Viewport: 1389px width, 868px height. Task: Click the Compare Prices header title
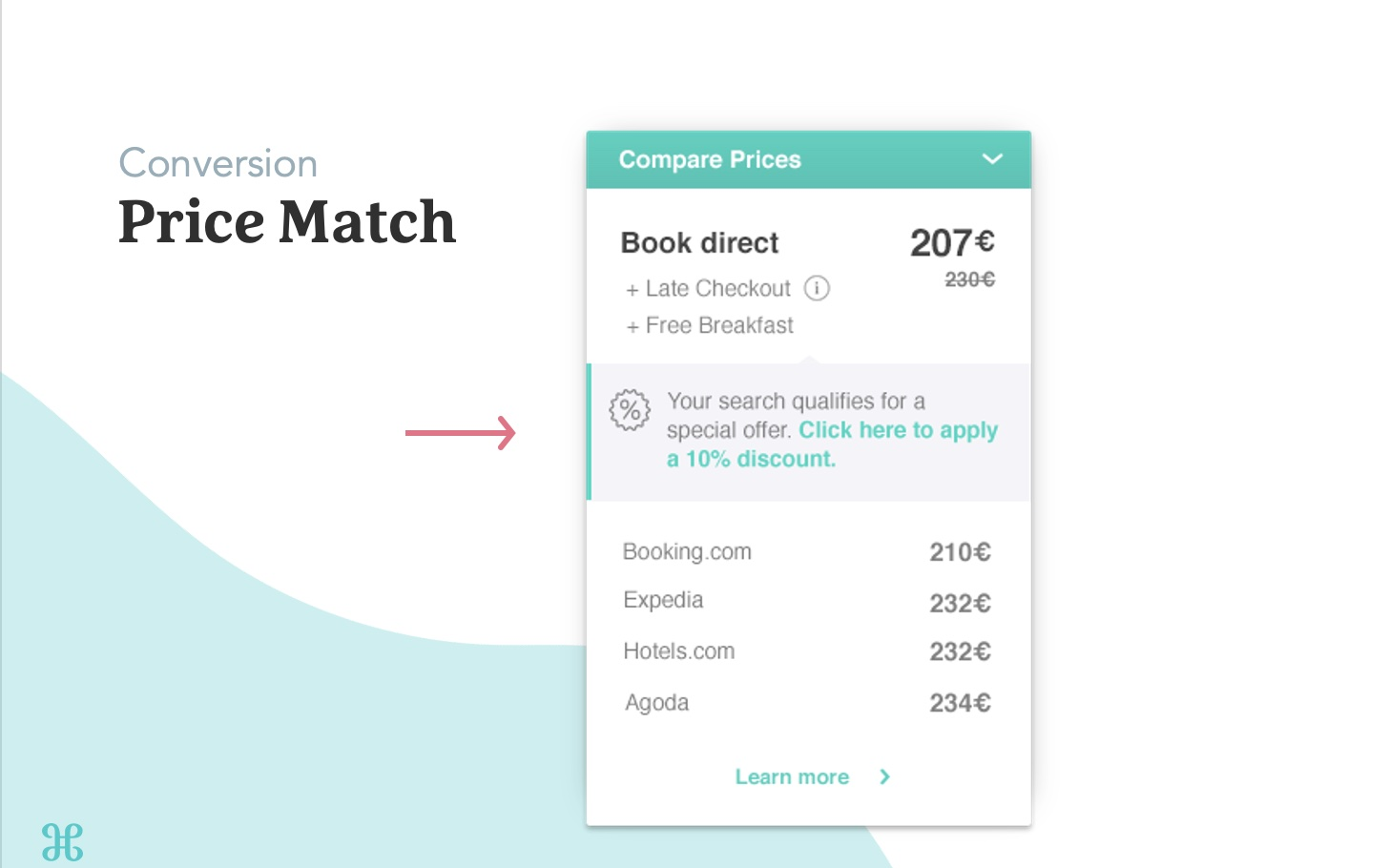[x=710, y=159]
